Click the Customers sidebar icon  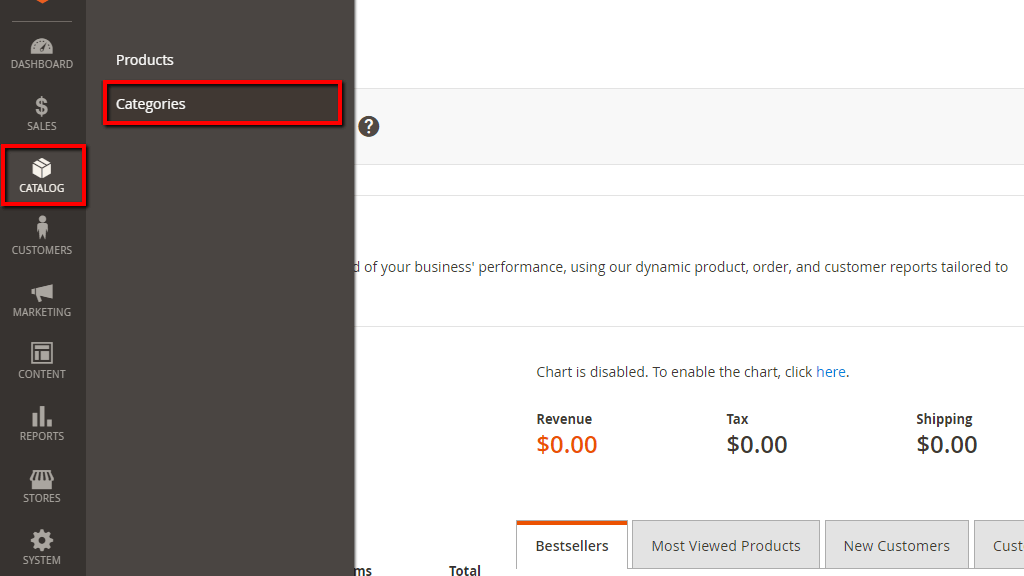[x=41, y=236]
